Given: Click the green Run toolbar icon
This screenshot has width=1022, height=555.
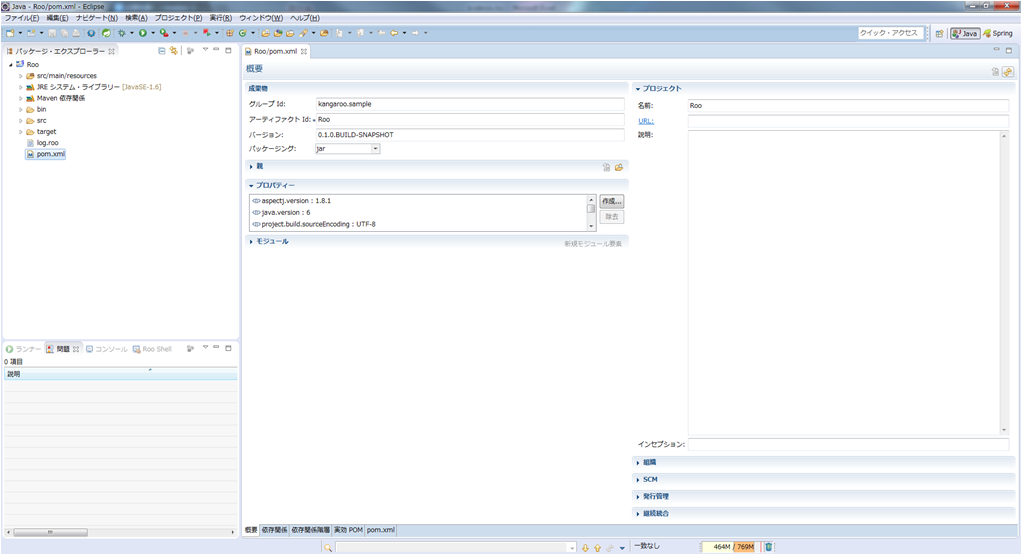Looking at the screenshot, I should tap(143, 33).
